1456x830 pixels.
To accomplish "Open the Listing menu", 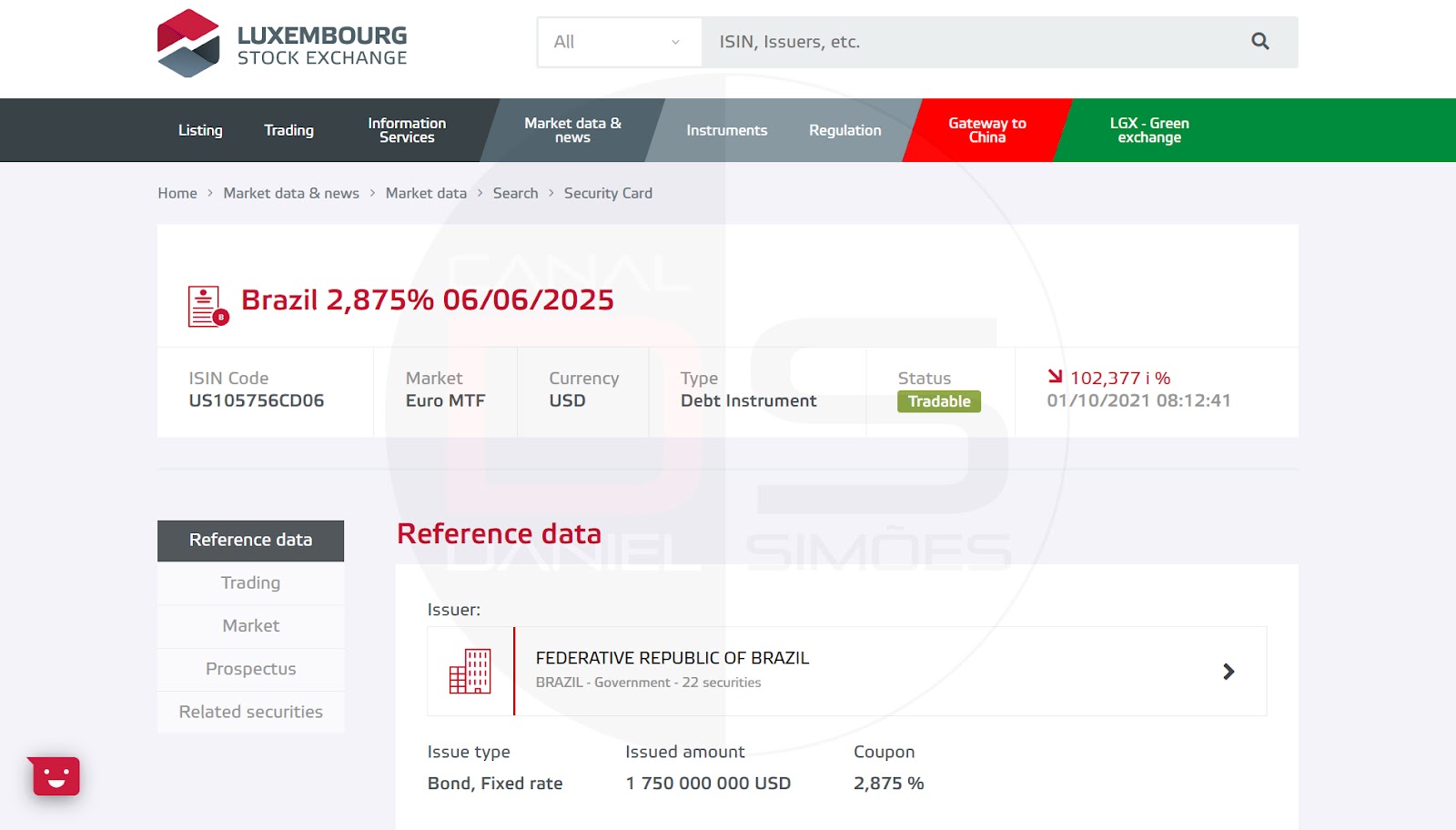I will click(200, 130).
